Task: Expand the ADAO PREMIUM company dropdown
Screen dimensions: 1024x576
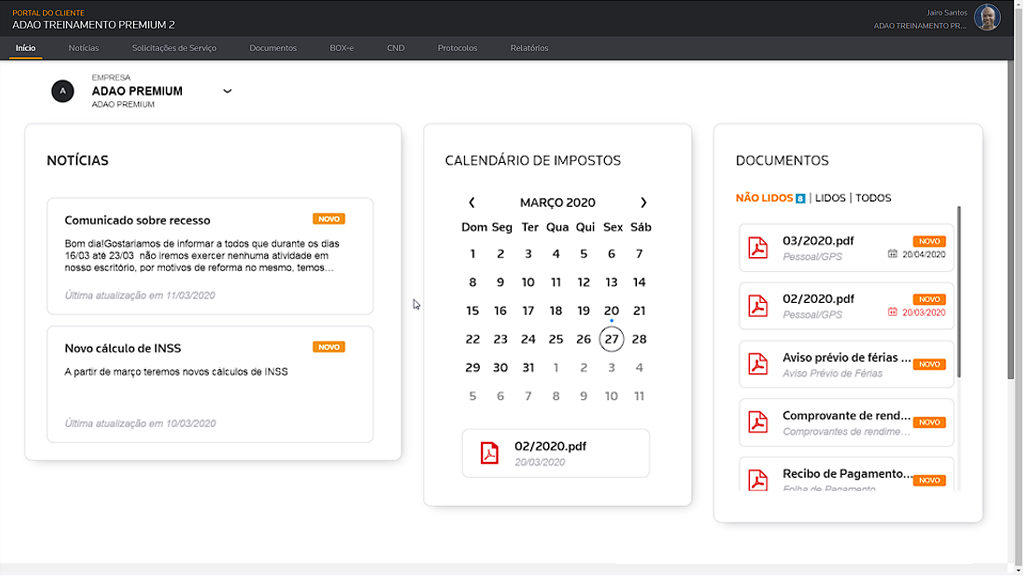Action: coord(227,91)
